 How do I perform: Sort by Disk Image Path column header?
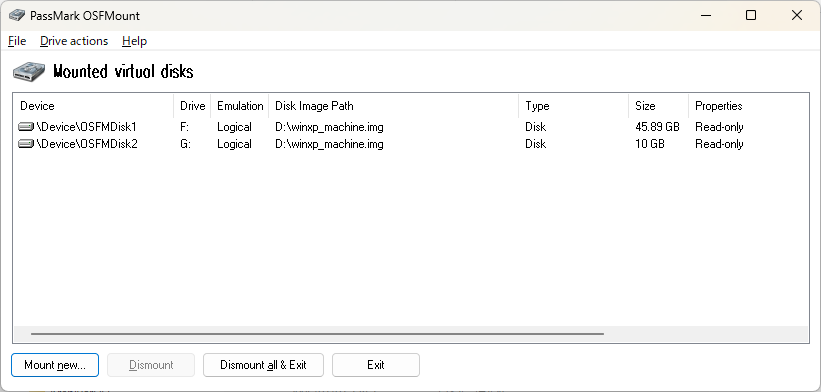pos(393,106)
